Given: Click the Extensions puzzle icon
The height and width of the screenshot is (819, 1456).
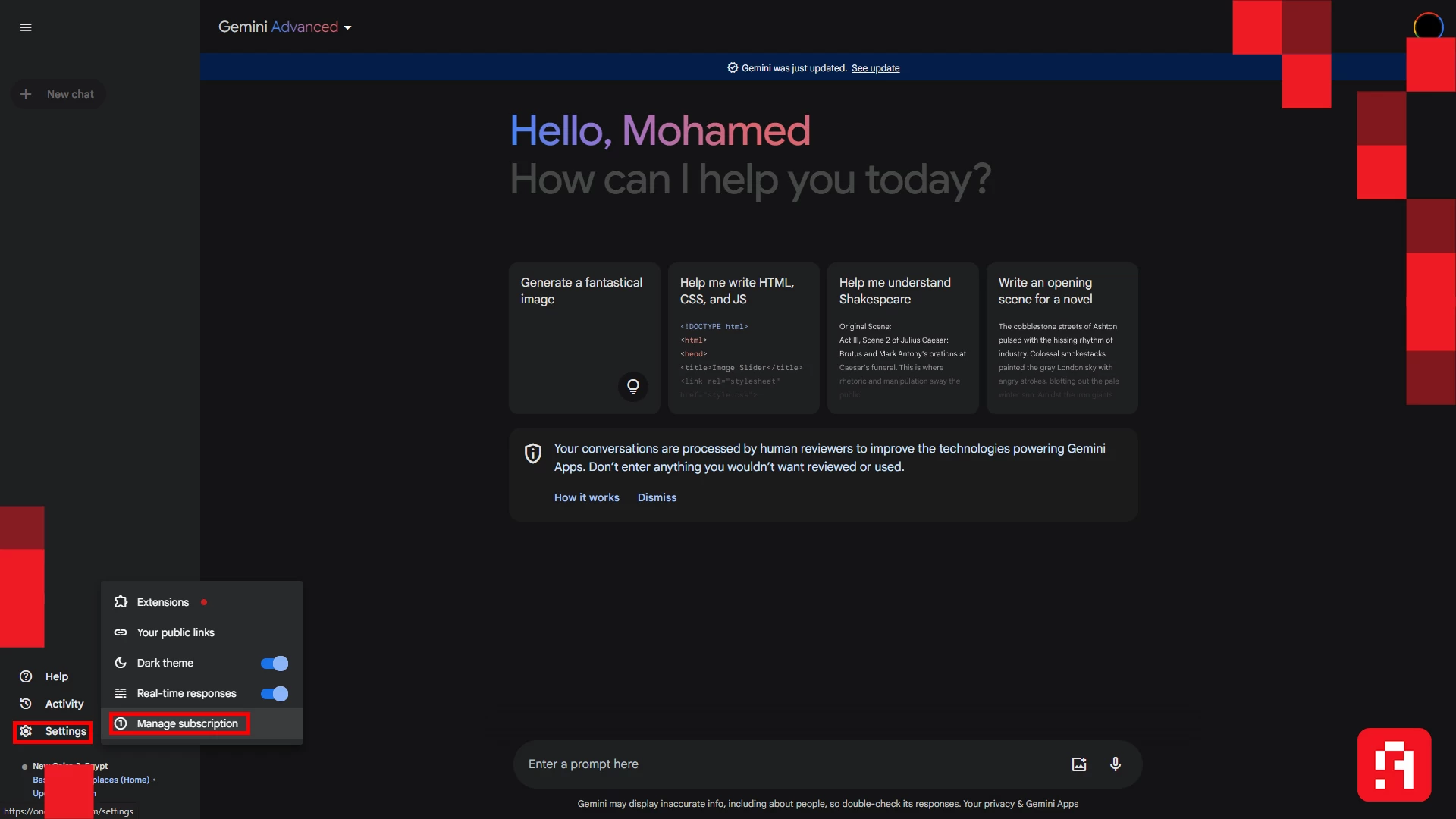Looking at the screenshot, I should [121, 602].
